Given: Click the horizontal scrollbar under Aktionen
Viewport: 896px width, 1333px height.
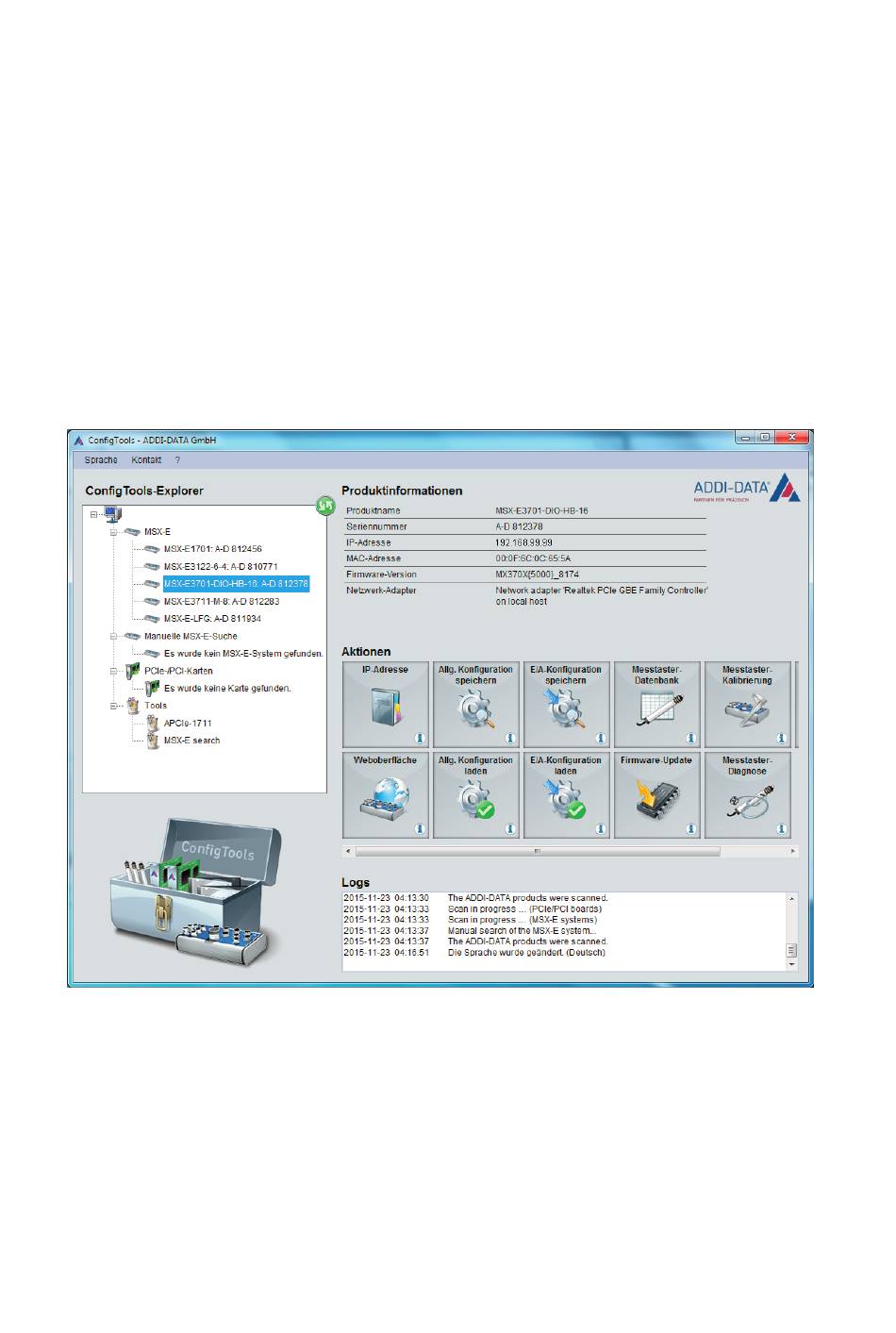Looking at the screenshot, I should (538, 851).
